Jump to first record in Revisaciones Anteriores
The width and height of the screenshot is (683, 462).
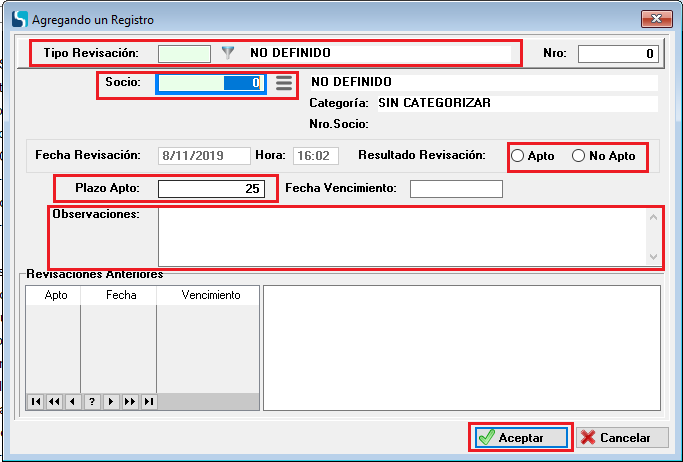(35, 401)
